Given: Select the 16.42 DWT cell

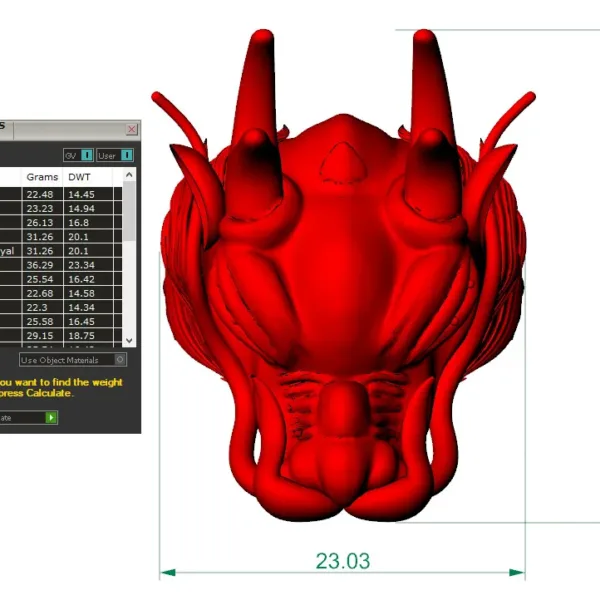Looking at the screenshot, I should pos(88,279).
